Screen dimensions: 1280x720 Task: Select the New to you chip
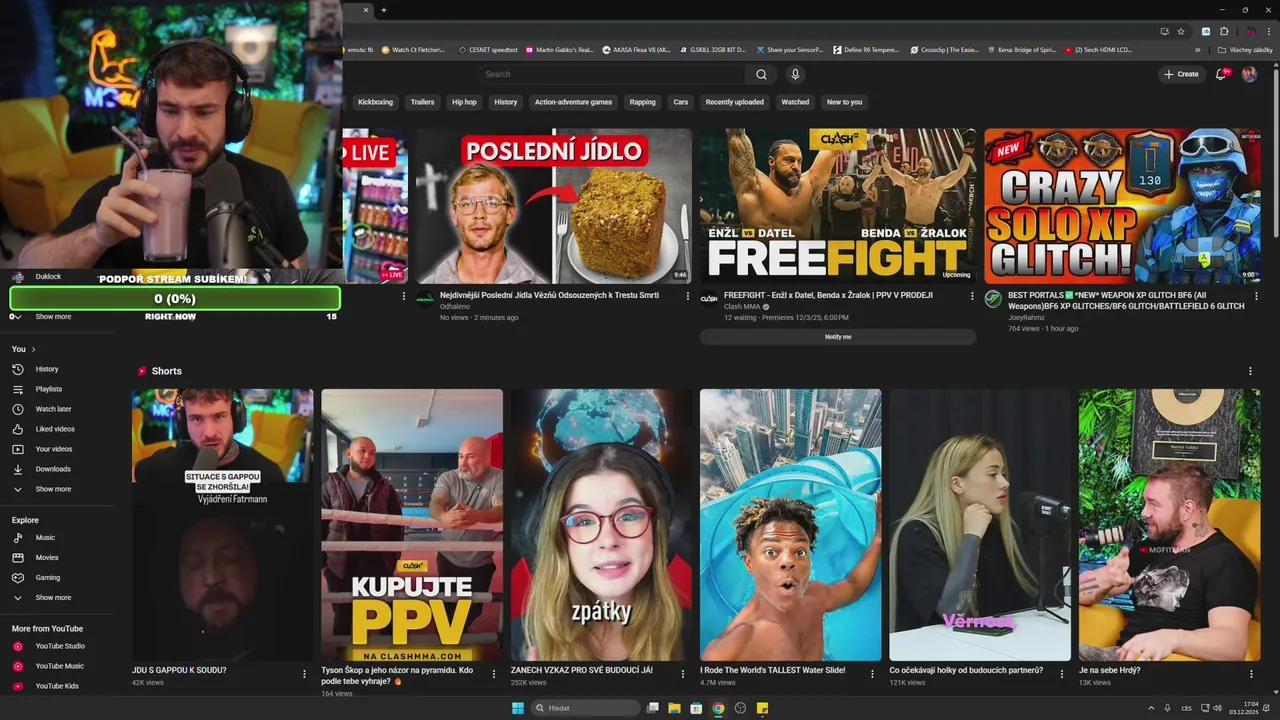point(844,102)
